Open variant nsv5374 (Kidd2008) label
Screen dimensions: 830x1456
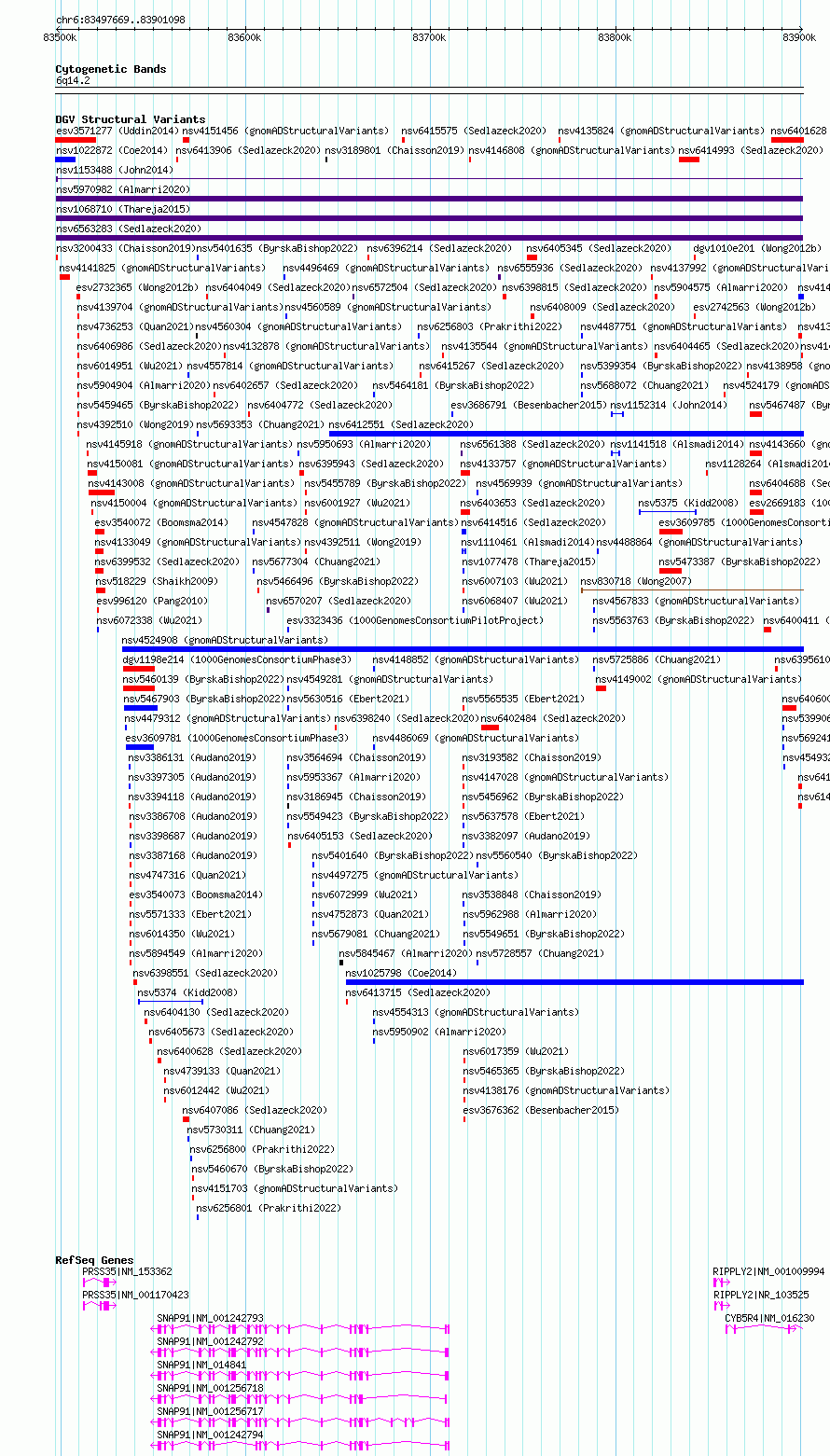coord(187,992)
